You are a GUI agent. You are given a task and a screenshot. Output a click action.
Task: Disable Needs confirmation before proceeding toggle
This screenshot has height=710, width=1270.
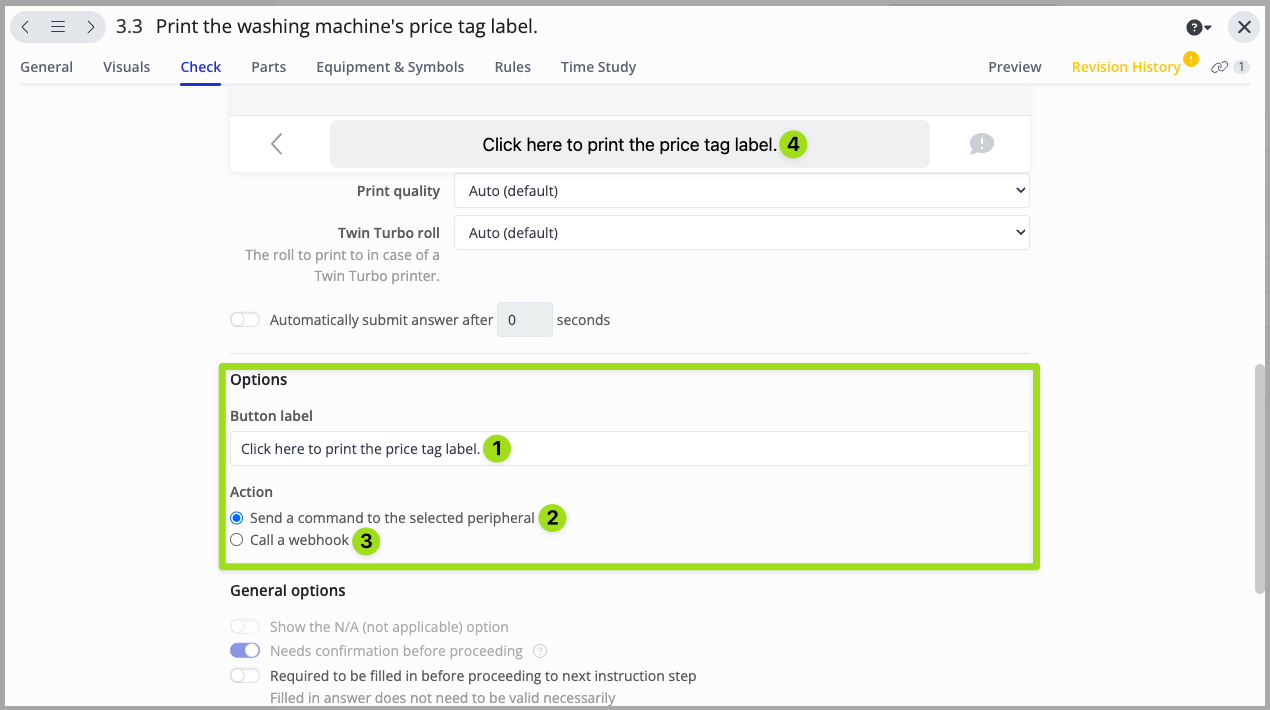tap(245, 651)
